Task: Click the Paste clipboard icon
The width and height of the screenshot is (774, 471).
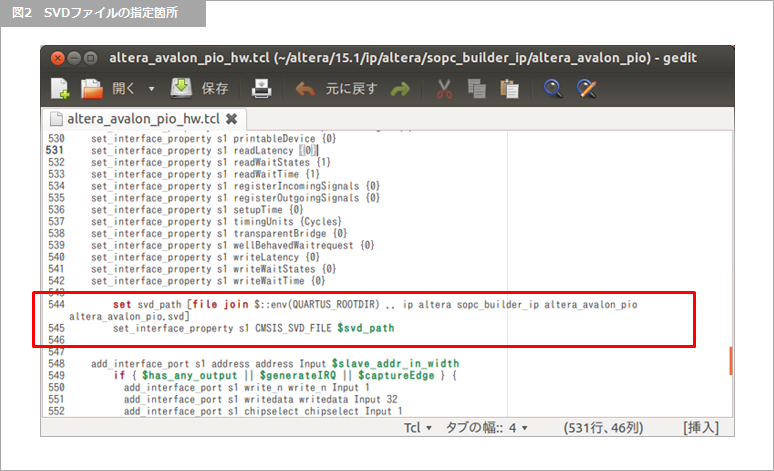Action: pos(510,89)
